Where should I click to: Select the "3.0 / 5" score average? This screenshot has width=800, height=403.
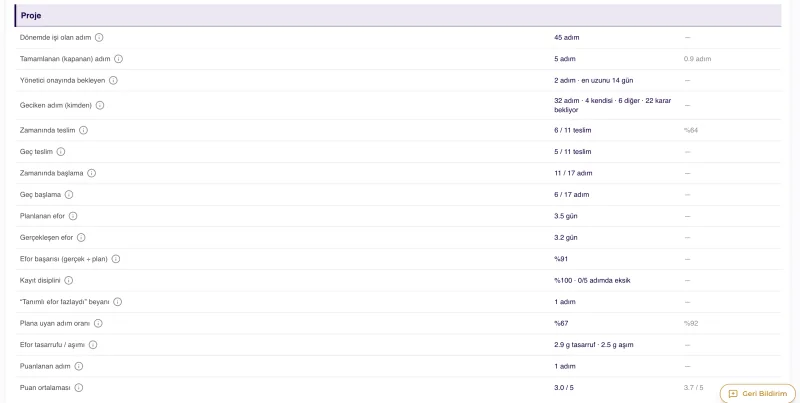[564, 387]
